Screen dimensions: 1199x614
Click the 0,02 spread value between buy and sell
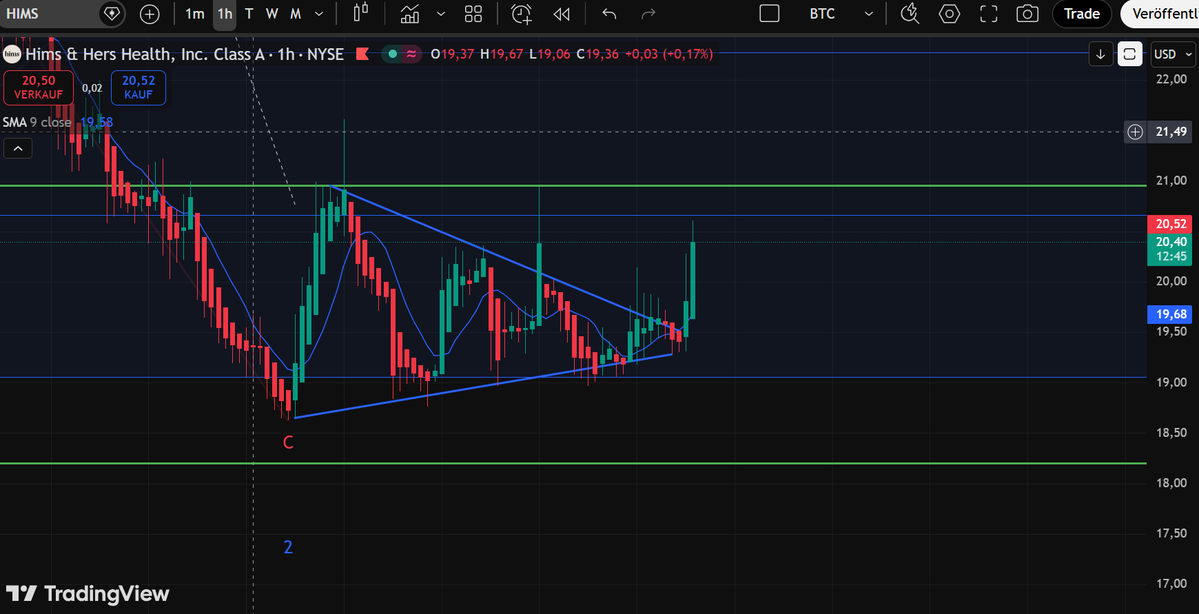coord(92,88)
